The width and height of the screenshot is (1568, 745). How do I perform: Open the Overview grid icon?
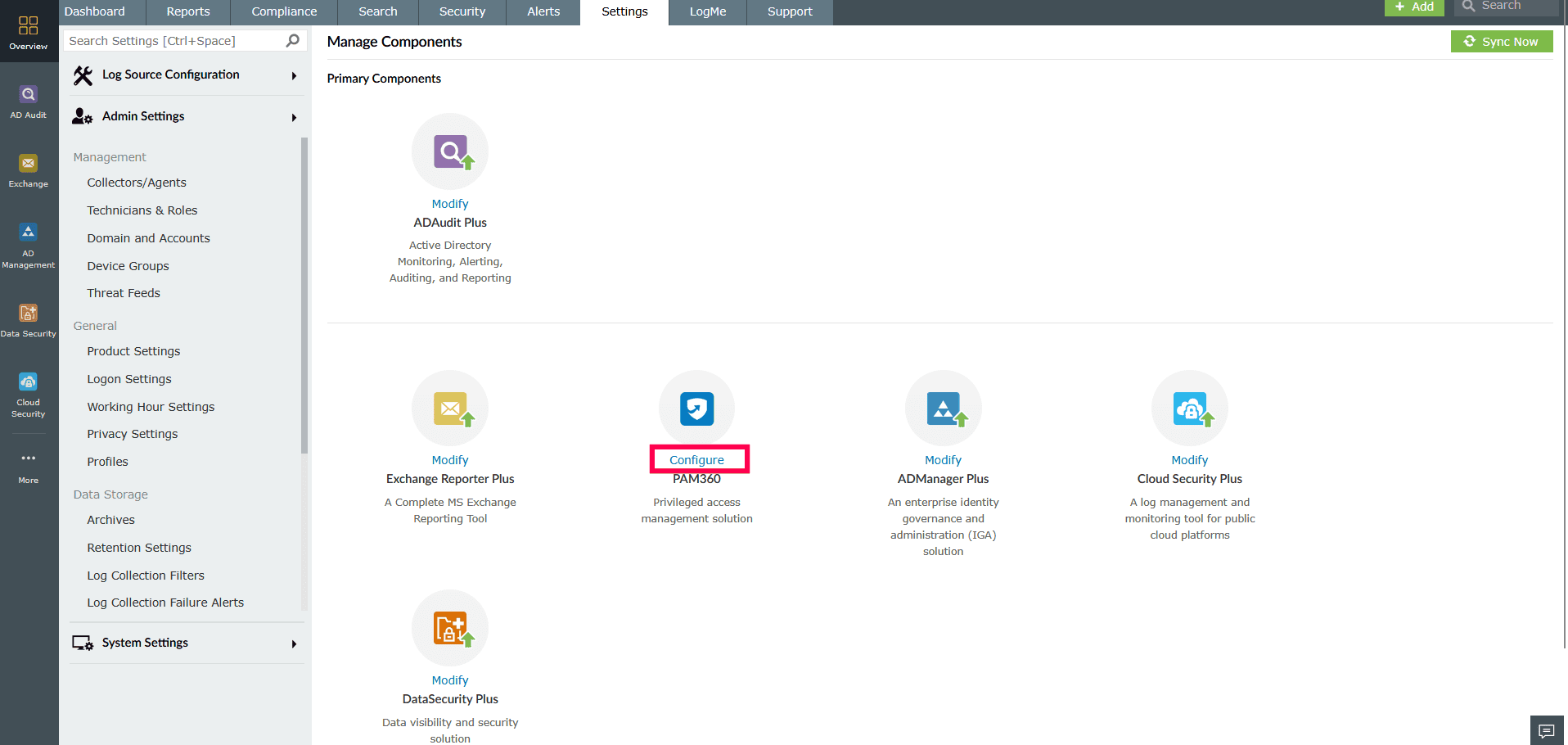coord(29,26)
